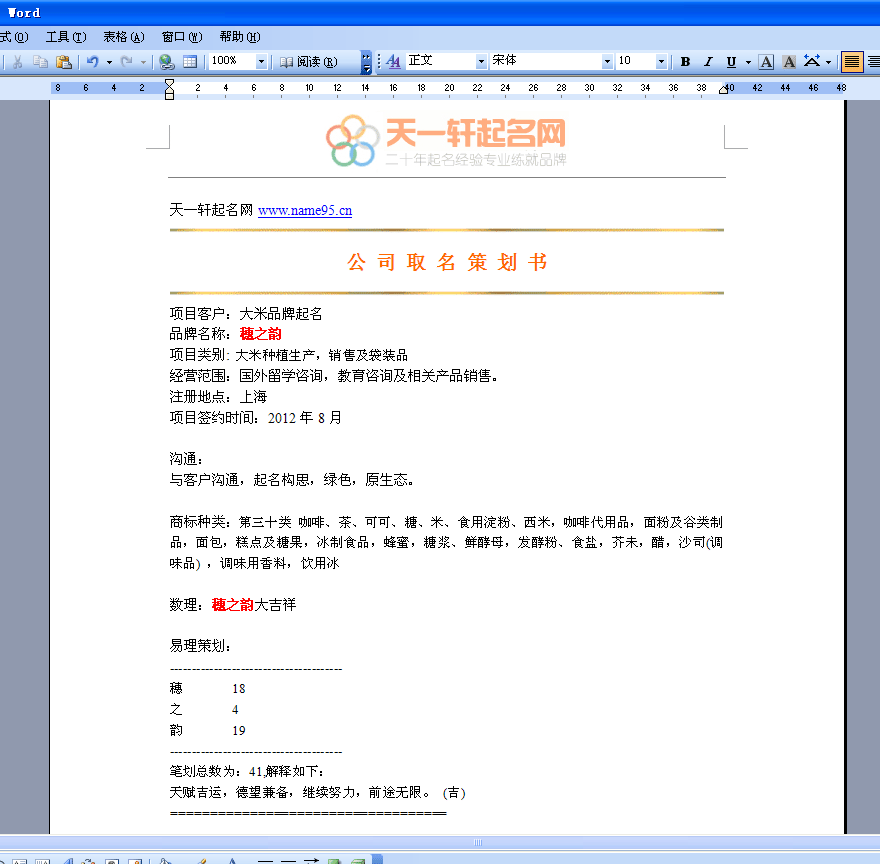
Task: Click the title 公司取名策划书
Action: [x=447, y=262]
